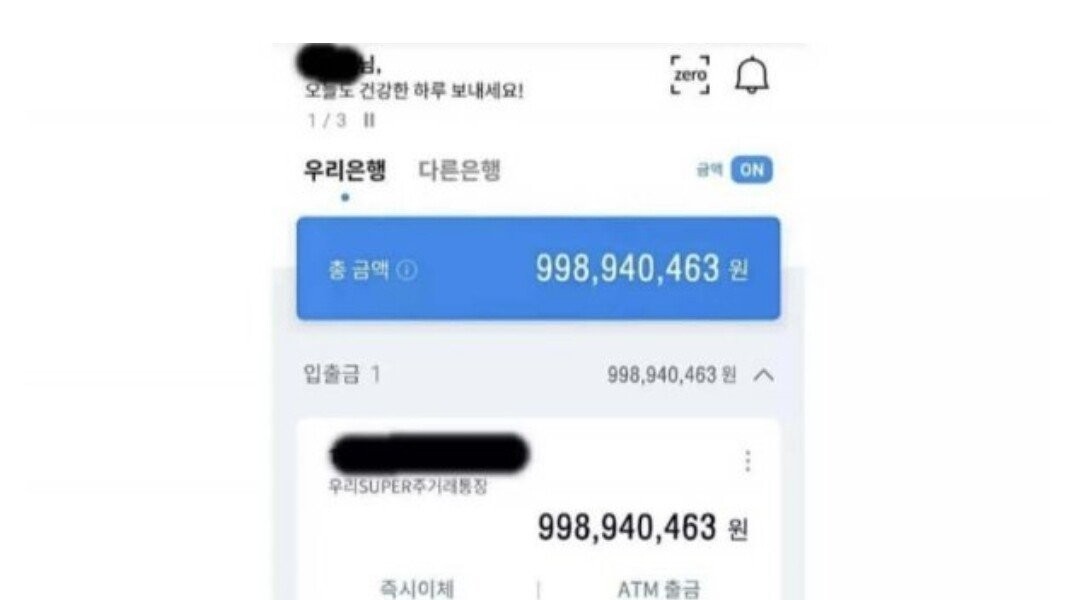Viewport: 1078px width, 600px height.
Task: Tap the blacked-out user name at the top
Action: pyautogui.click(x=331, y=64)
